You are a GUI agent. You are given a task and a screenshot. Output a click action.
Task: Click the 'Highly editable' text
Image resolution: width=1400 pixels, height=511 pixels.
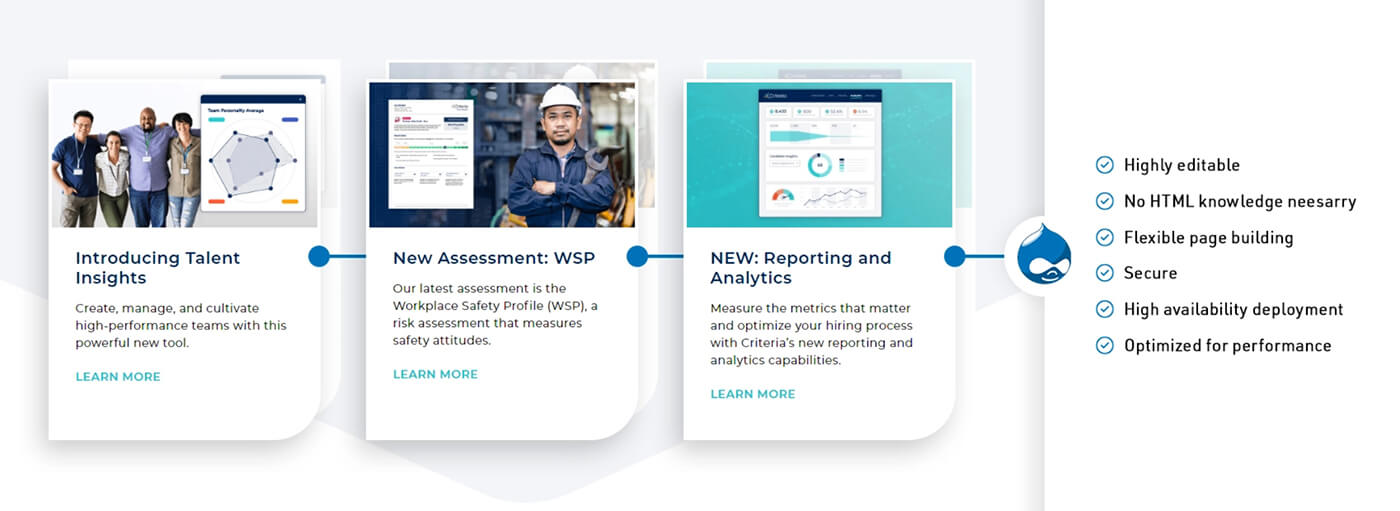click(1181, 165)
